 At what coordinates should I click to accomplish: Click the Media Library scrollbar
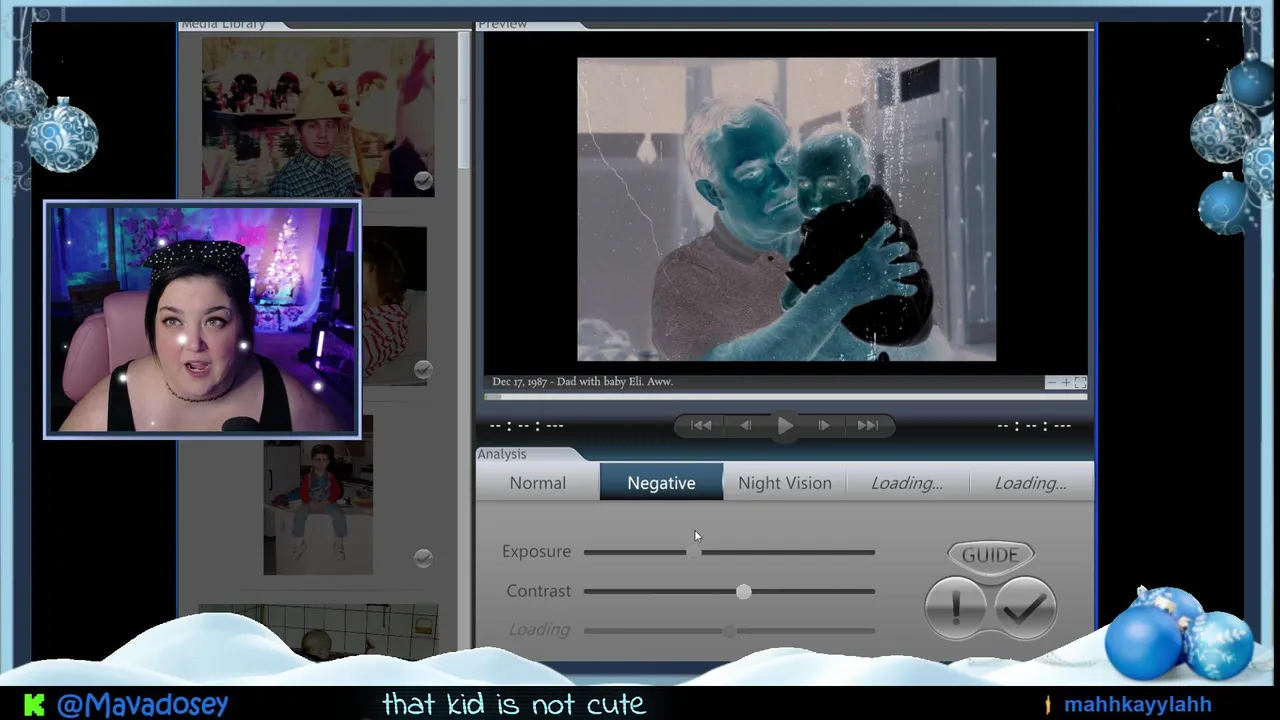(464, 100)
